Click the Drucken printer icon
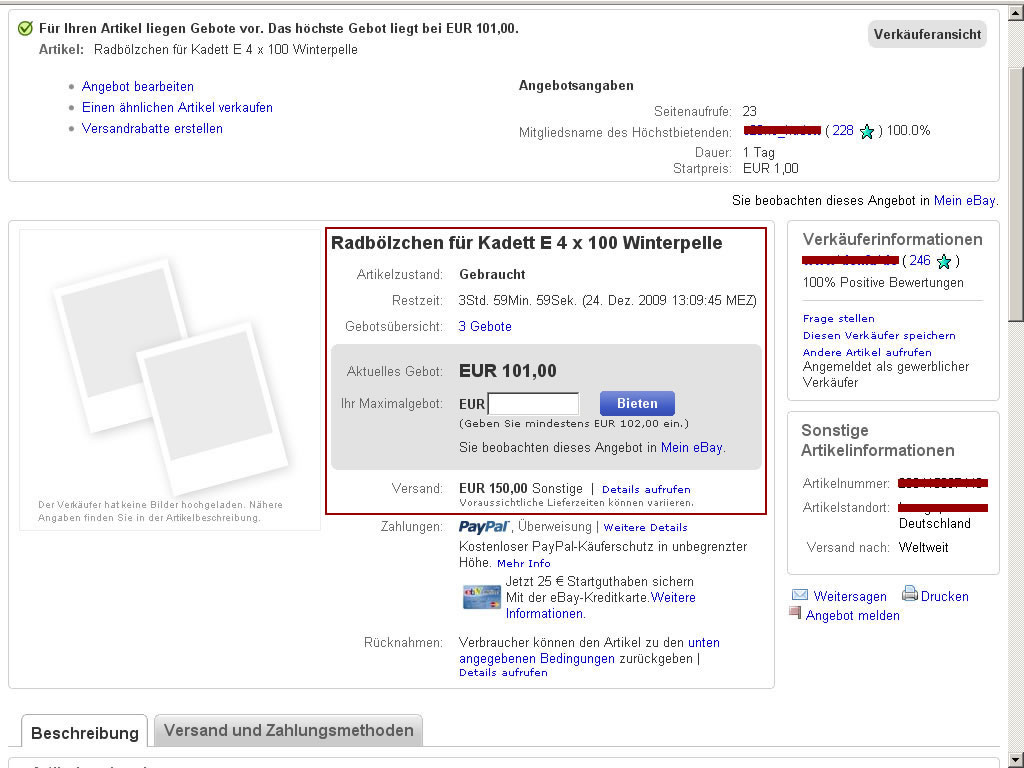This screenshot has height=768, width=1024. pos(909,594)
